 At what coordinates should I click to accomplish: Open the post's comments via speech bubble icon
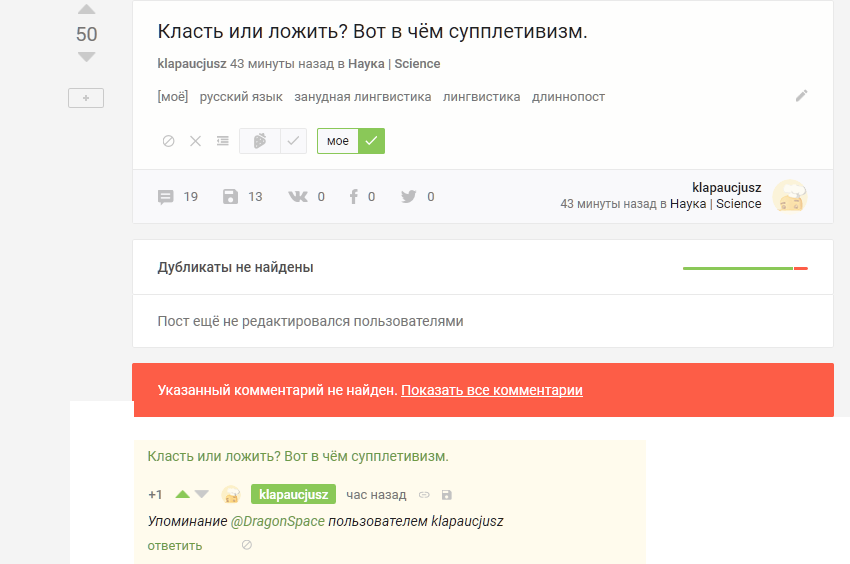click(166, 197)
